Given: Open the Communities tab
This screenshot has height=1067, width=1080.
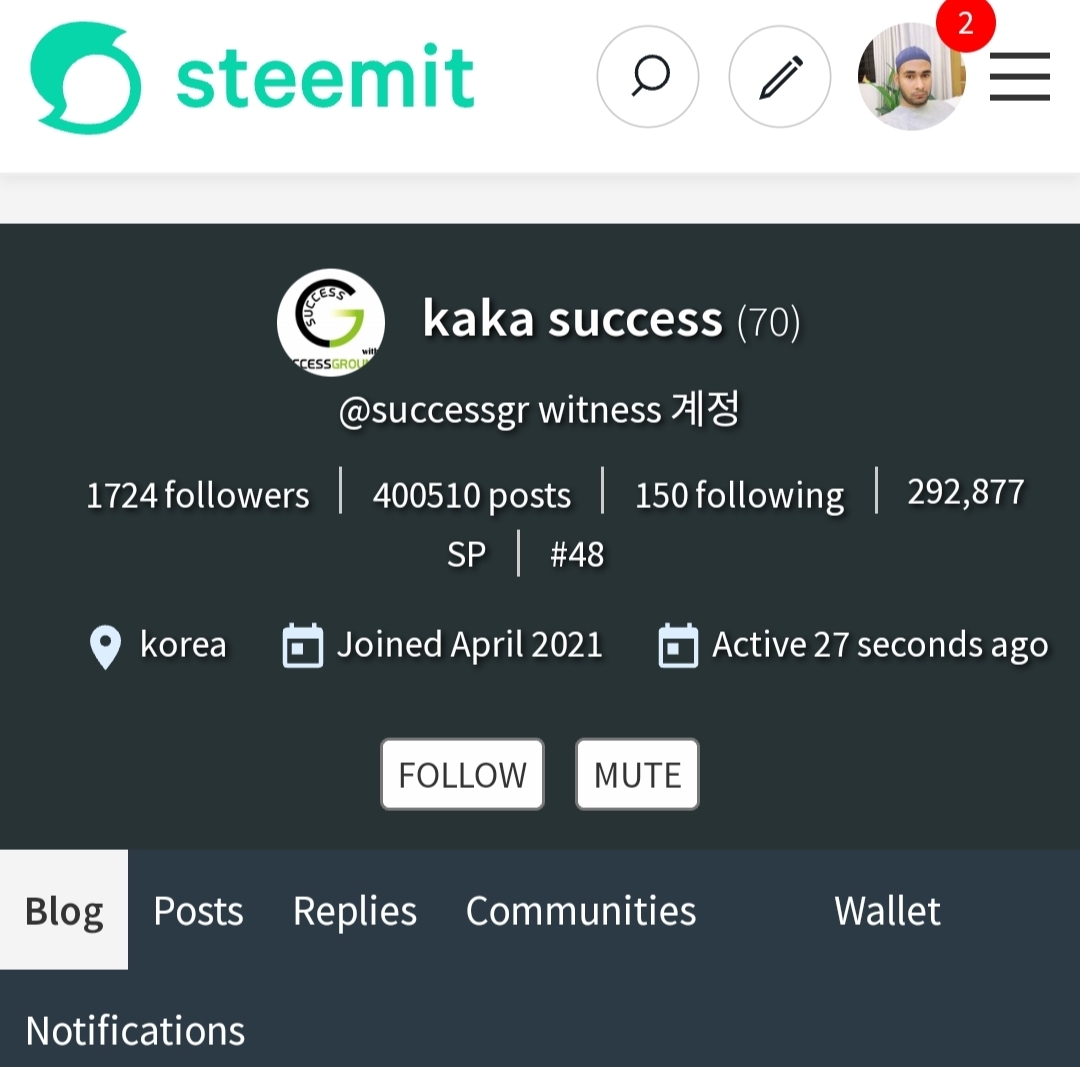Looking at the screenshot, I should click(581, 910).
